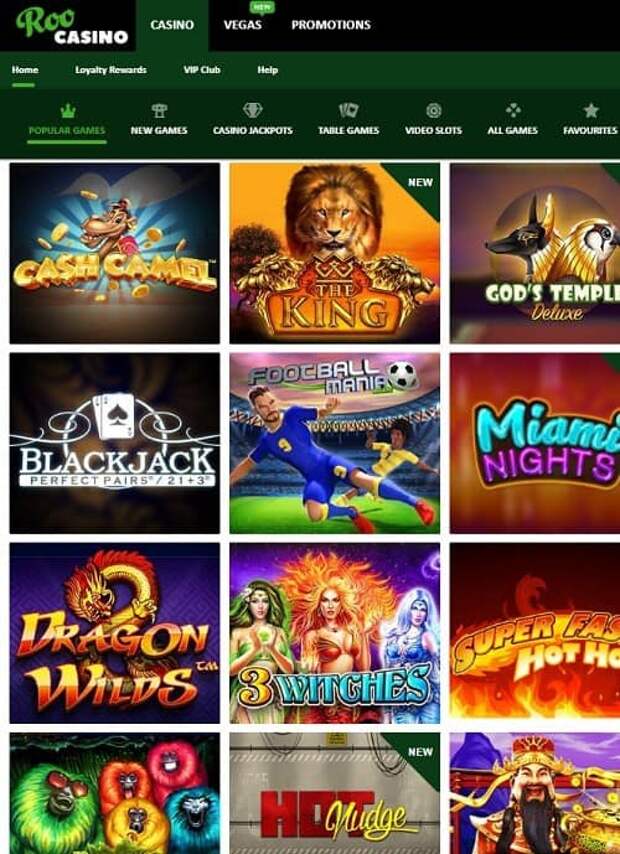This screenshot has height=854, width=620.
Task: Switch to the Vegas tab
Action: (x=242, y=25)
